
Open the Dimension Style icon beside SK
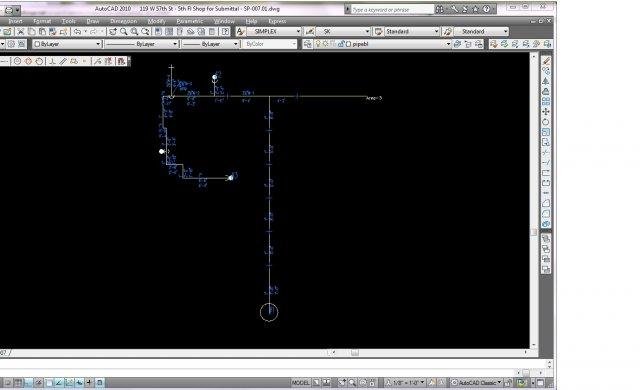tap(310, 31)
